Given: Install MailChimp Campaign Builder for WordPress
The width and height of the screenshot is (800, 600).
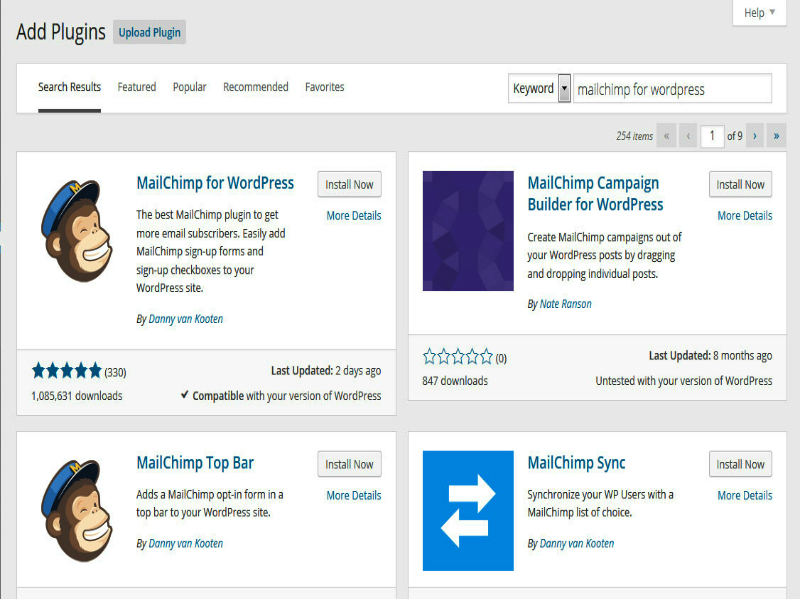Looking at the screenshot, I should click(740, 185).
